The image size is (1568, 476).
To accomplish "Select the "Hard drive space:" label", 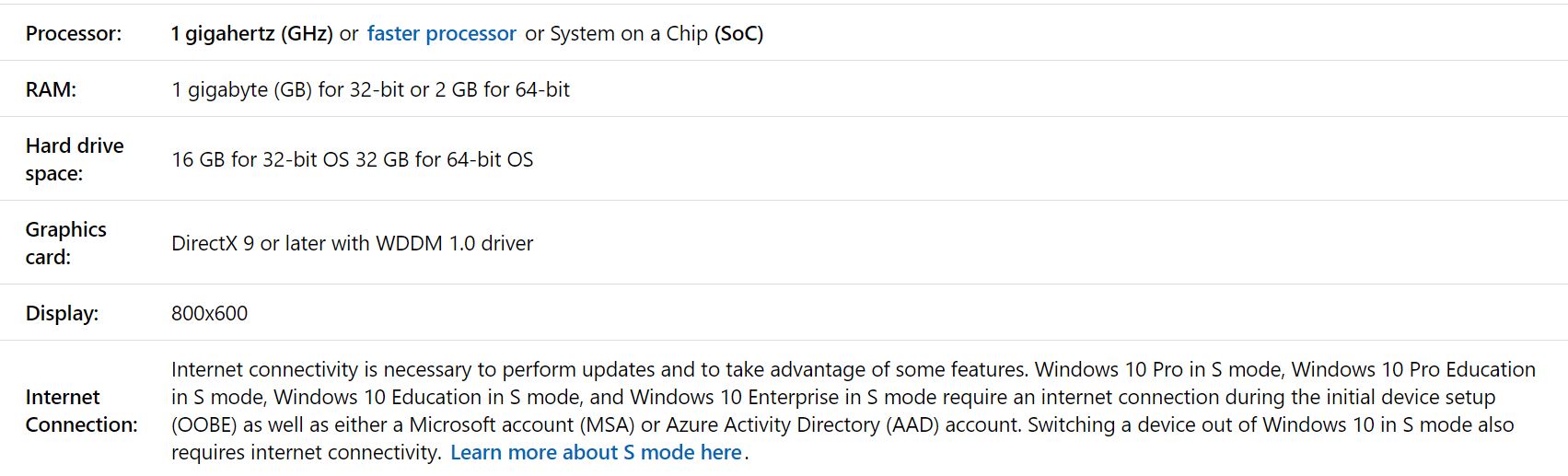I will 74,159.
